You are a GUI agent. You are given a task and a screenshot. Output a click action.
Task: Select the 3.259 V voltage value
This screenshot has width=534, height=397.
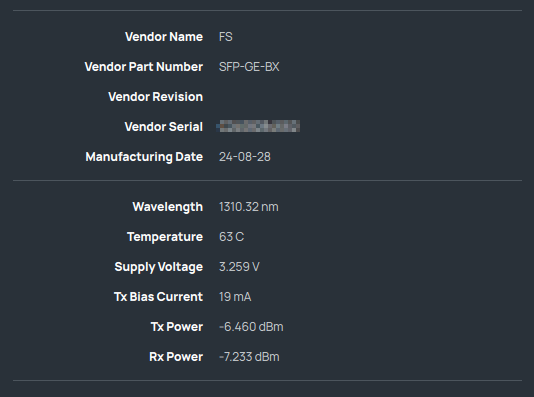pos(239,267)
